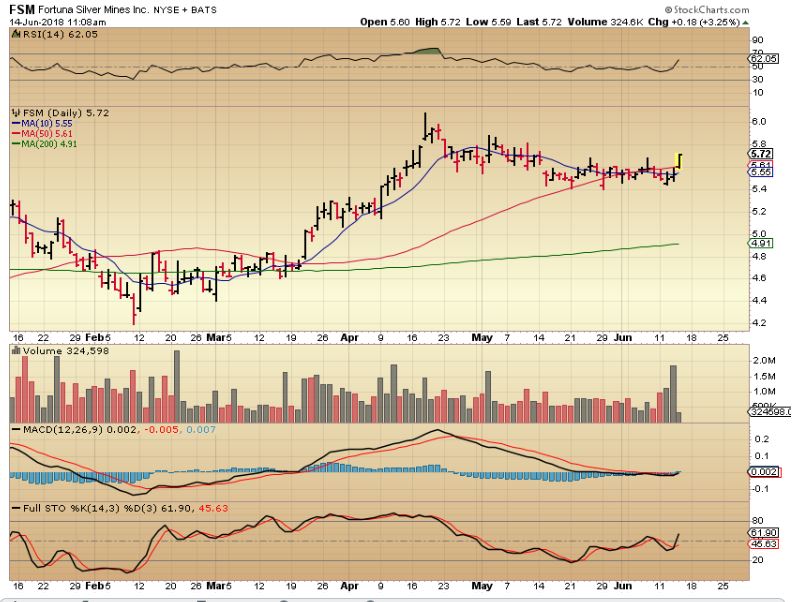Click the histogram icon before Volume label
Screen dimensions: 812x602
[16, 351]
